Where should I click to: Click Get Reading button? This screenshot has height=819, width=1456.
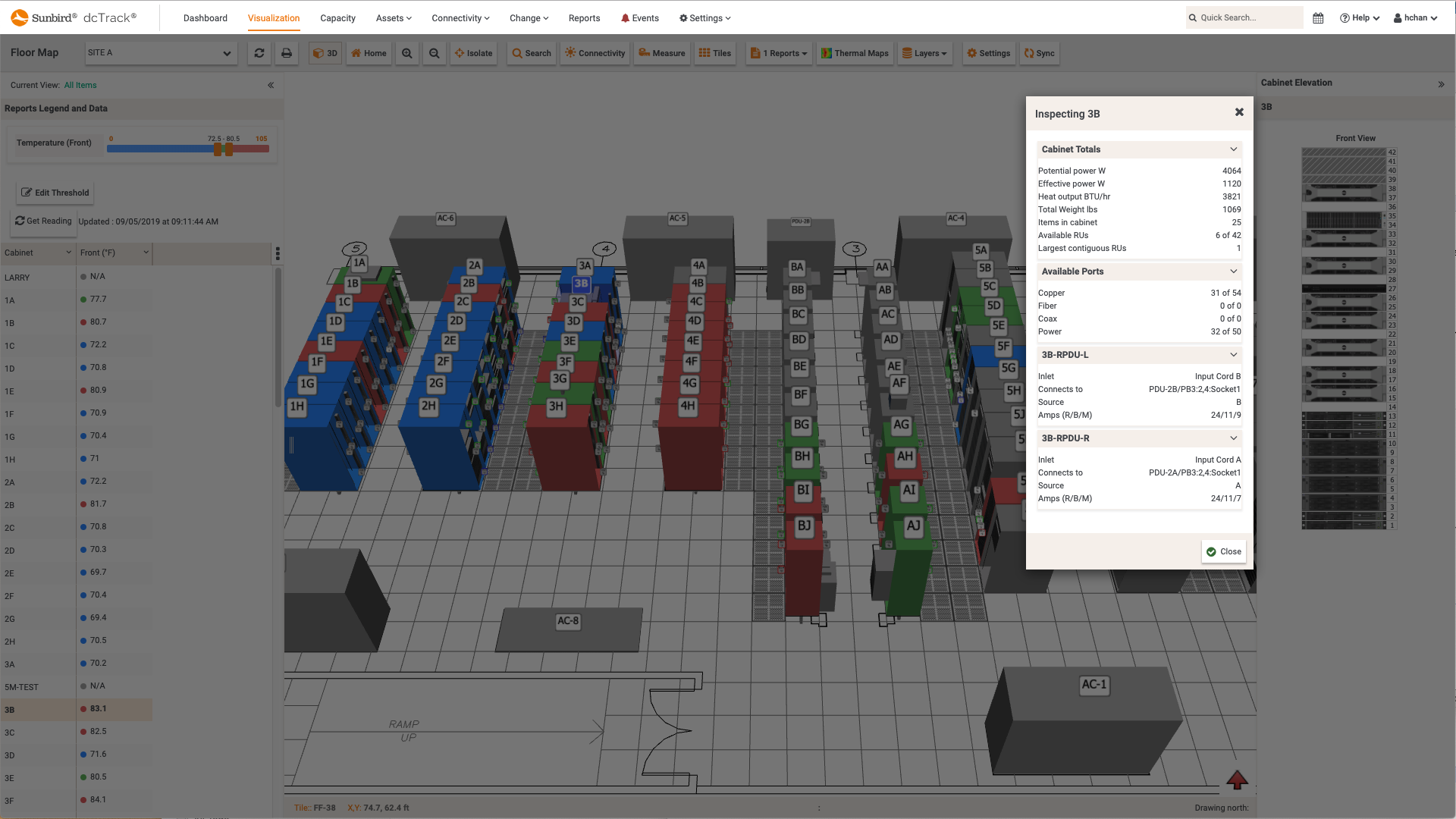point(43,221)
